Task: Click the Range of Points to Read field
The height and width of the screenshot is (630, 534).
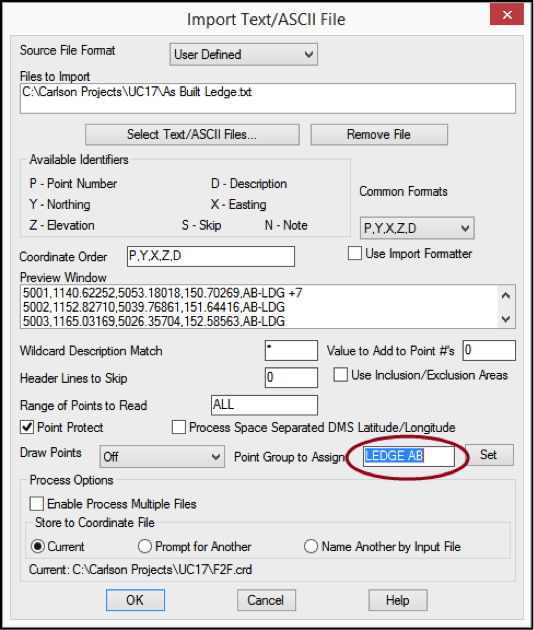Action: point(264,405)
